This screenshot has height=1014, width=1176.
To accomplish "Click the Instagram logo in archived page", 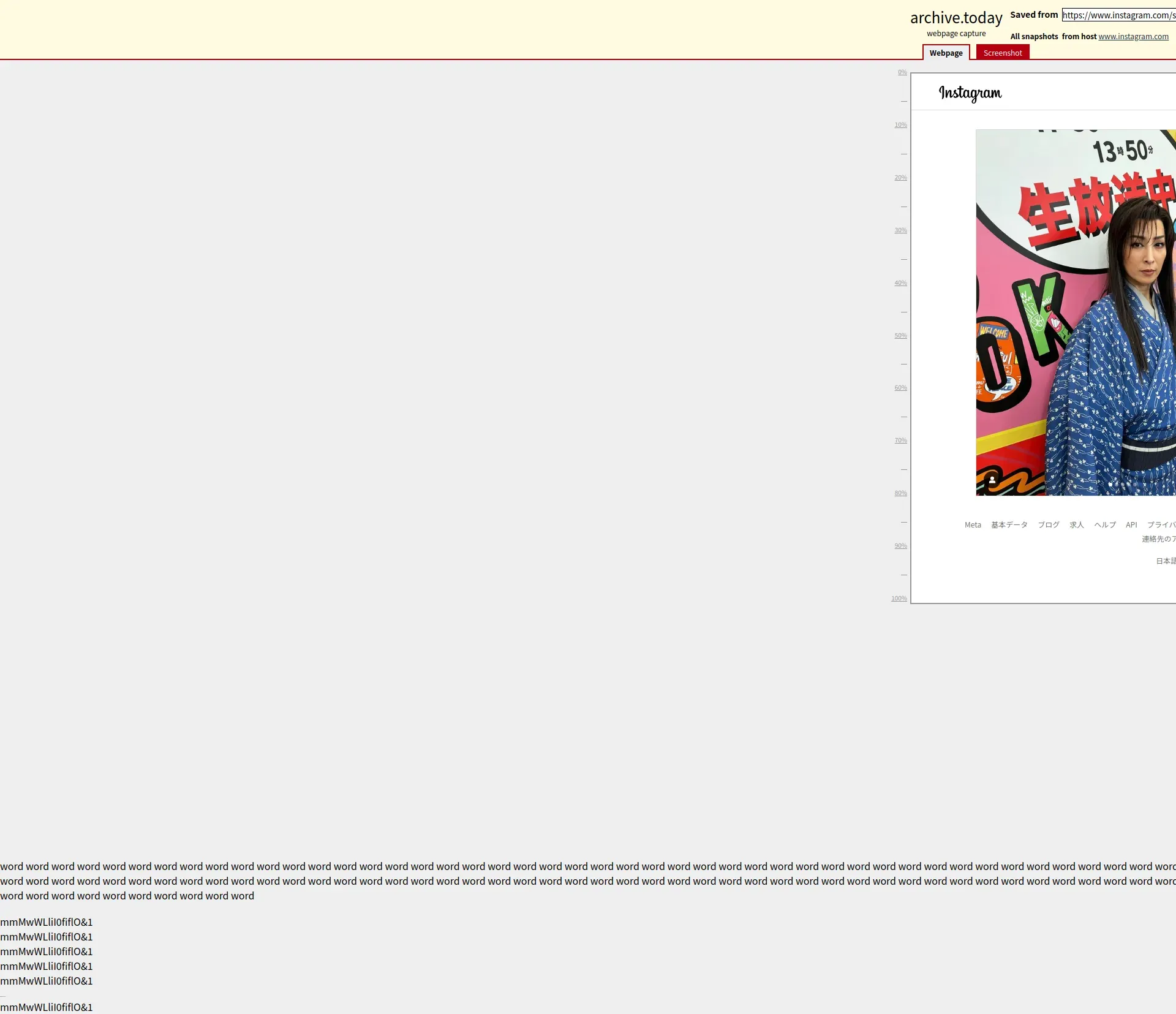I will (x=970, y=93).
